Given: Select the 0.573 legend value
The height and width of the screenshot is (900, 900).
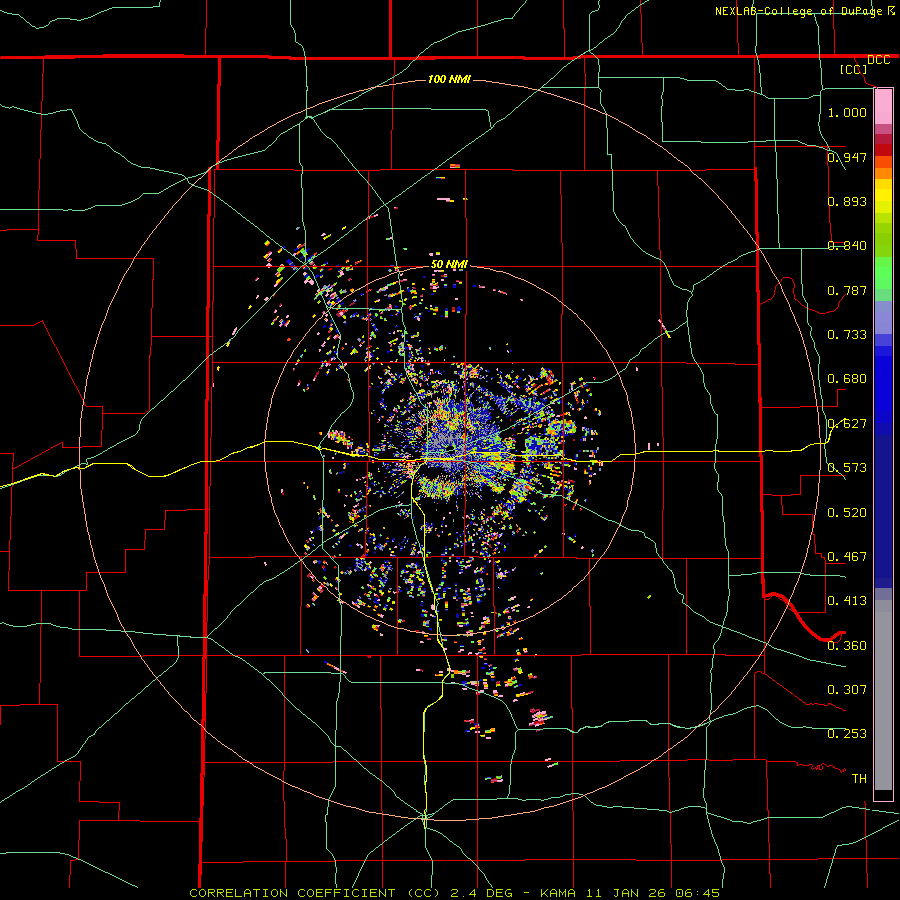Looking at the screenshot, I should coord(847,467).
